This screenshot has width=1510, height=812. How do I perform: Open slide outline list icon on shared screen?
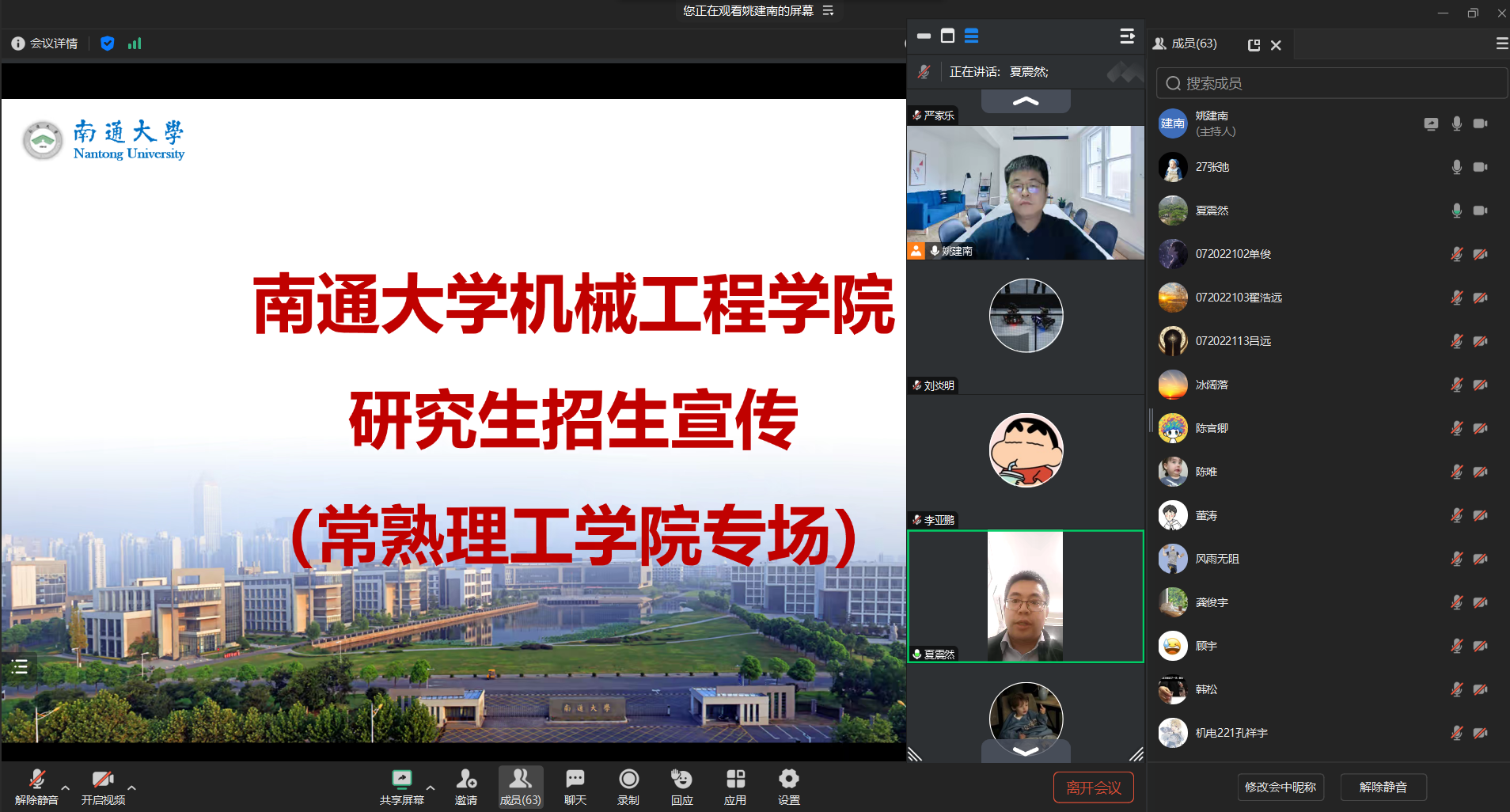coord(20,666)
